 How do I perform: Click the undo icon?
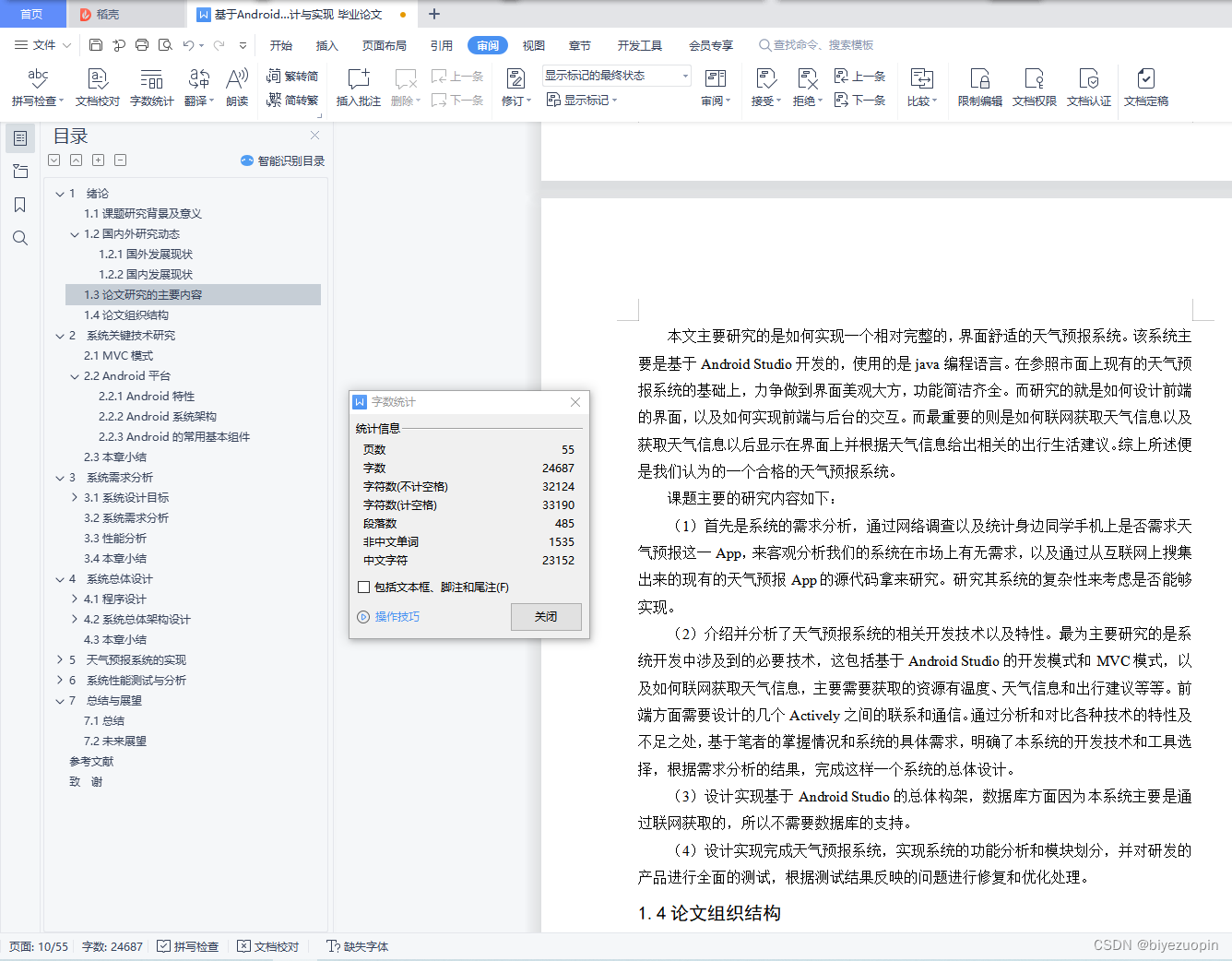click(188, 44)
